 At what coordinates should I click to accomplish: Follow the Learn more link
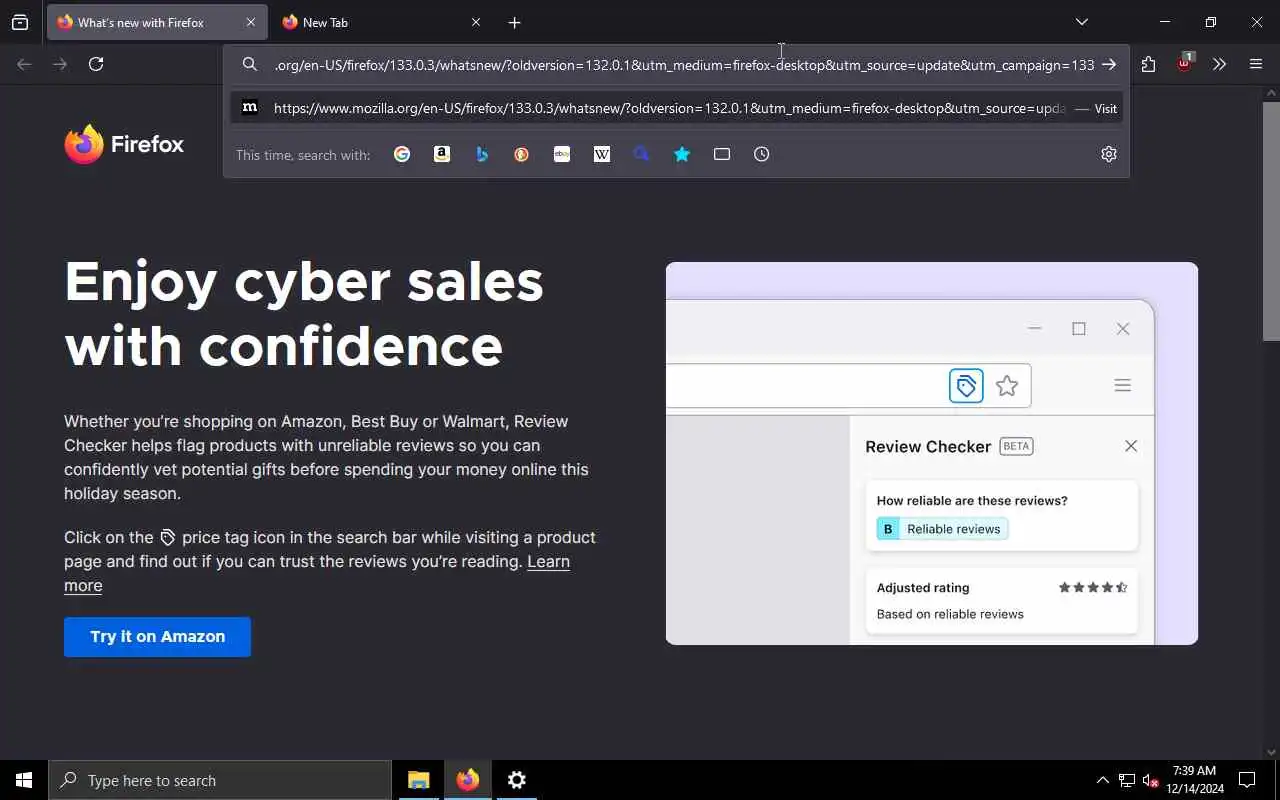[x=548, y=562]
